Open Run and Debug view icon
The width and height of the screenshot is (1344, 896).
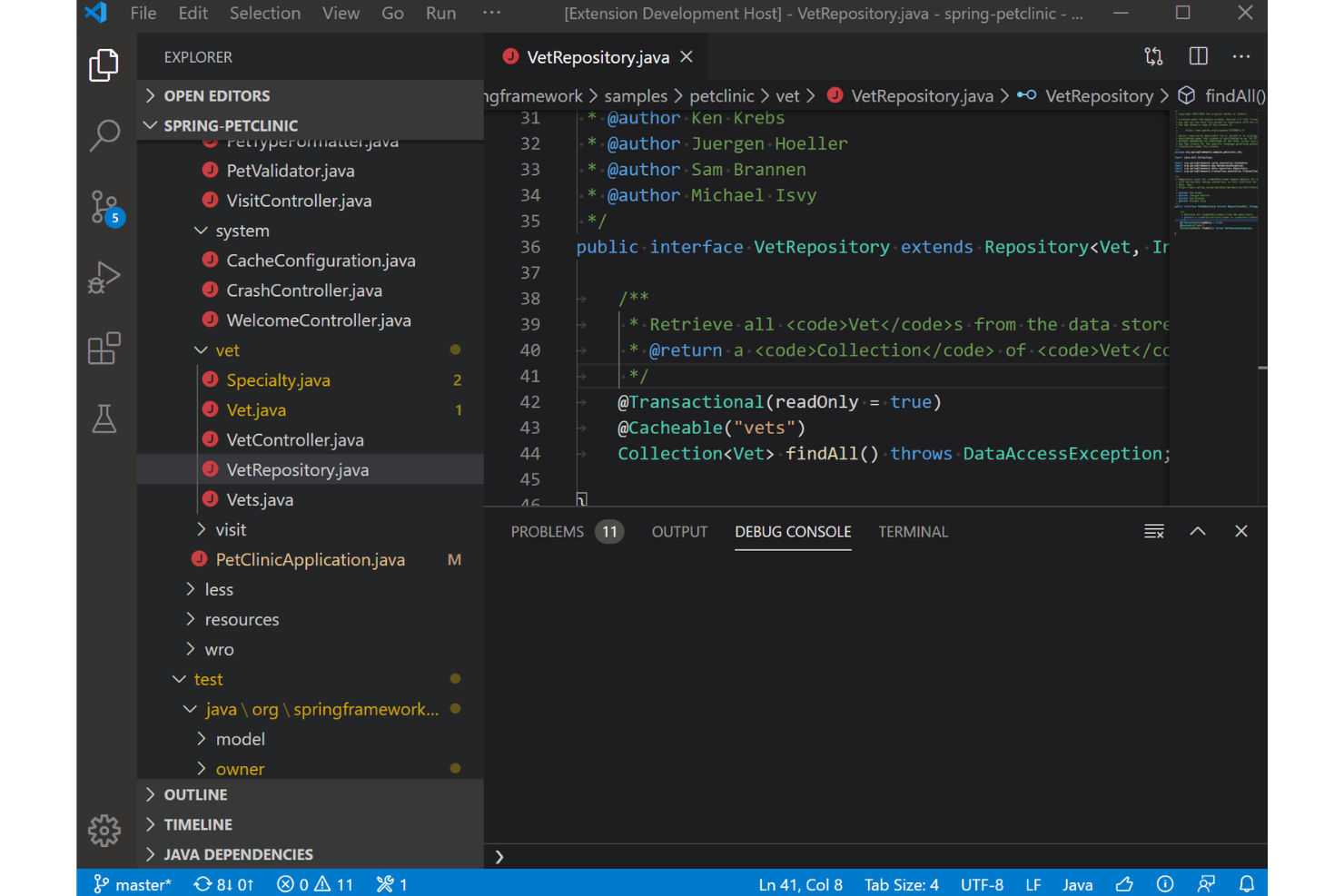(104, 278)
